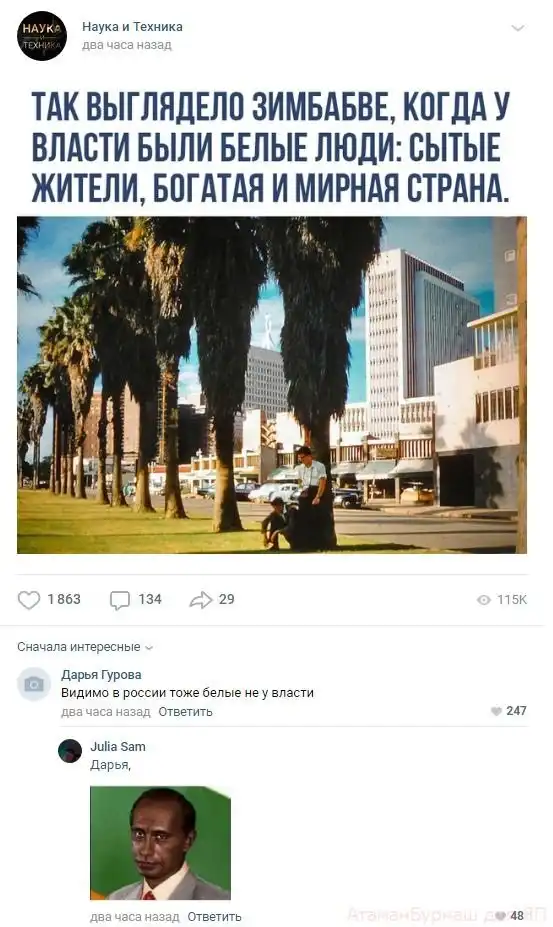553x927 pixels.
Task: Like the post with the heart icon
Action: (28, 599)
